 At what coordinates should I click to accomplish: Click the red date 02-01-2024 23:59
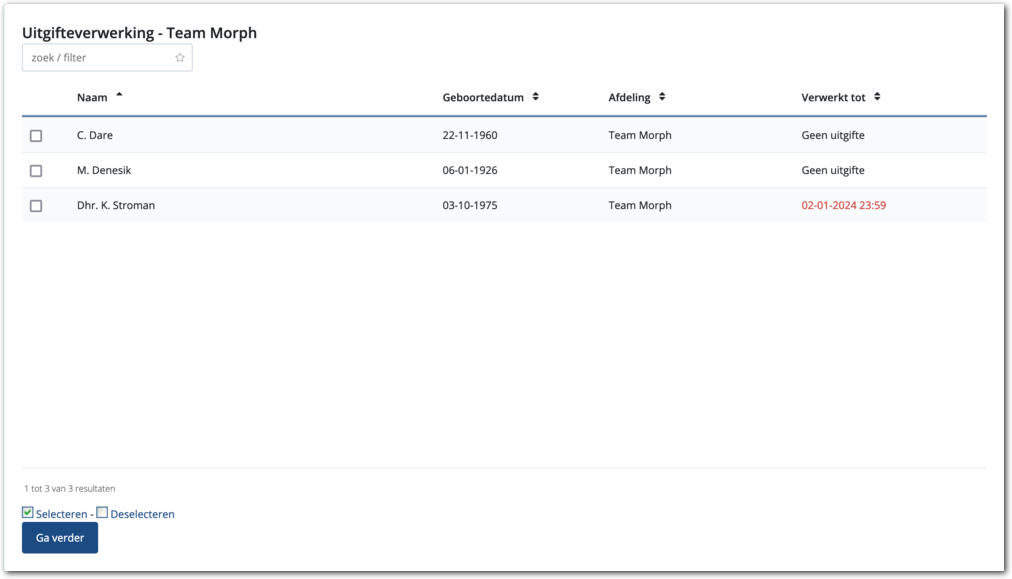click(x=843, y=206)
